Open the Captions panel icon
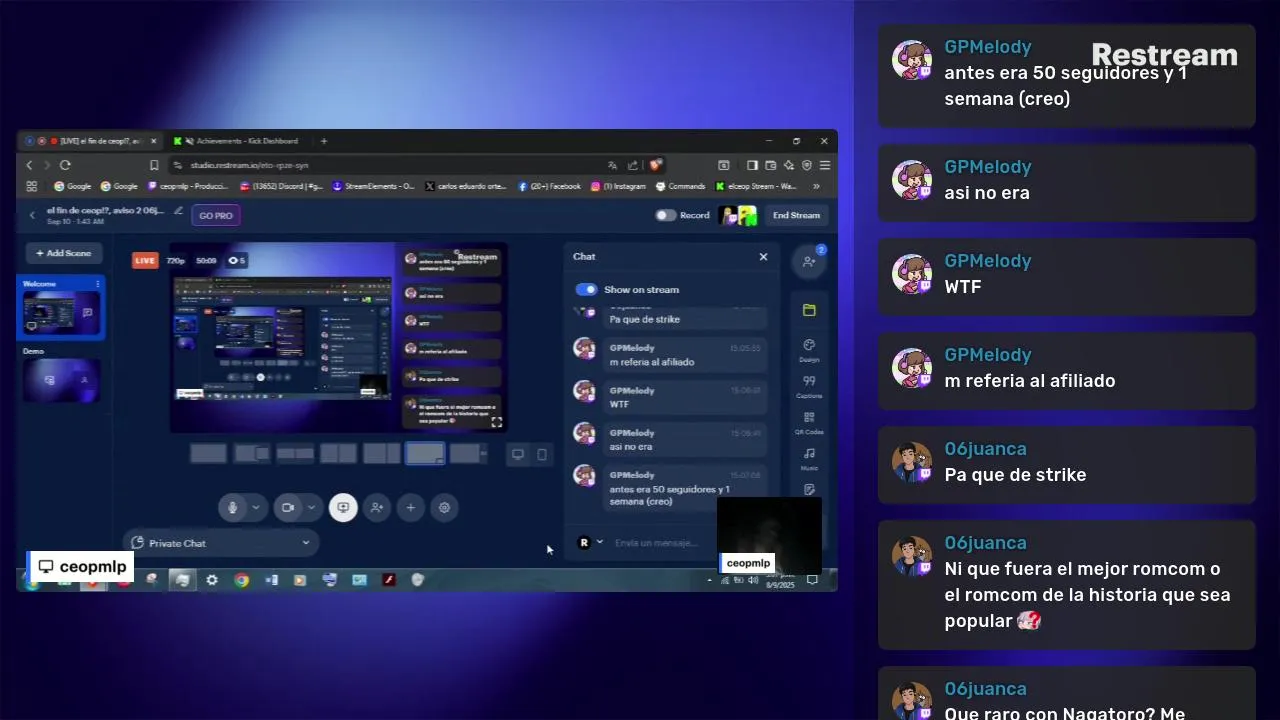Viewport: 1280px width, 720px height. coord(809,386)
